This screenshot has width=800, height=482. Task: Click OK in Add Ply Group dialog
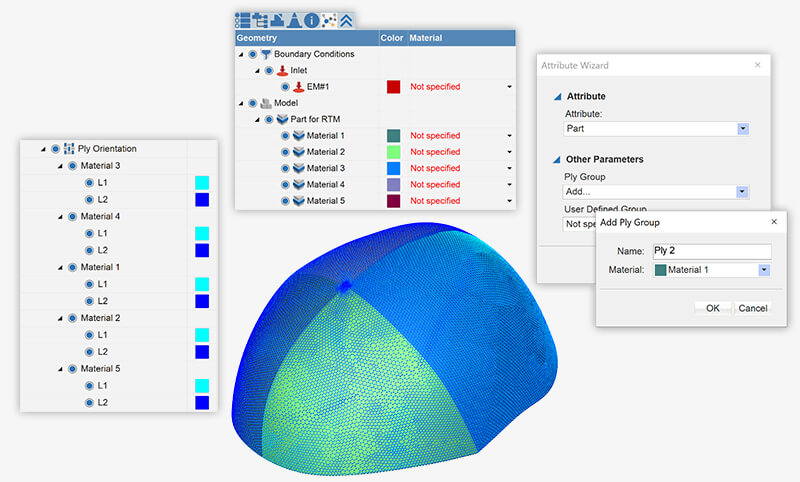coord(712,308)
